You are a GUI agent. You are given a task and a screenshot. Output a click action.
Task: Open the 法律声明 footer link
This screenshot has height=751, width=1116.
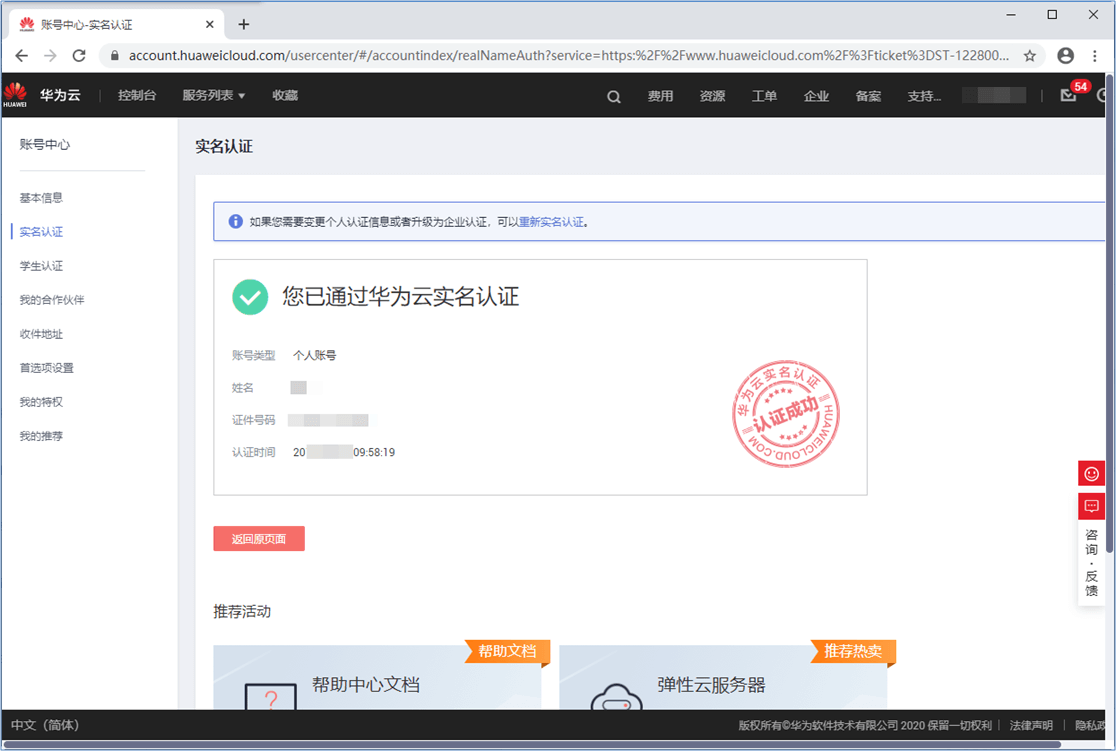[x=1031, y=725]
